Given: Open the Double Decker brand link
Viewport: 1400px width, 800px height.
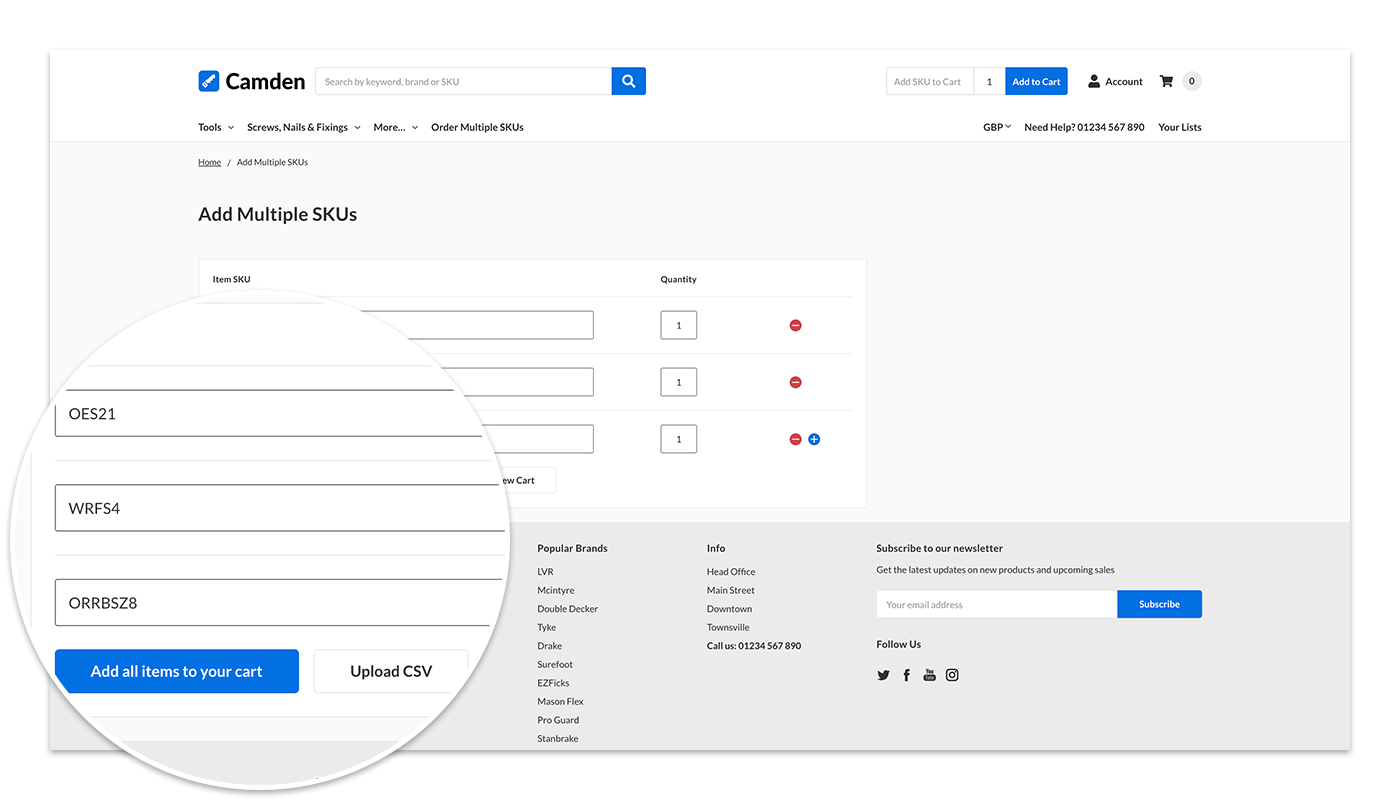Looking at the screenshot, I should coord(568,609).
